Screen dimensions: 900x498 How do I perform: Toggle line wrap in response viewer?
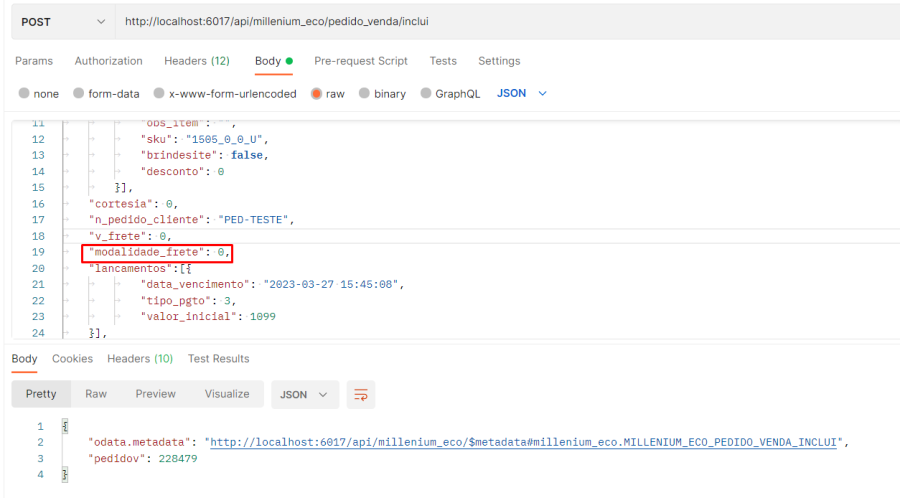tap(360, 394)
